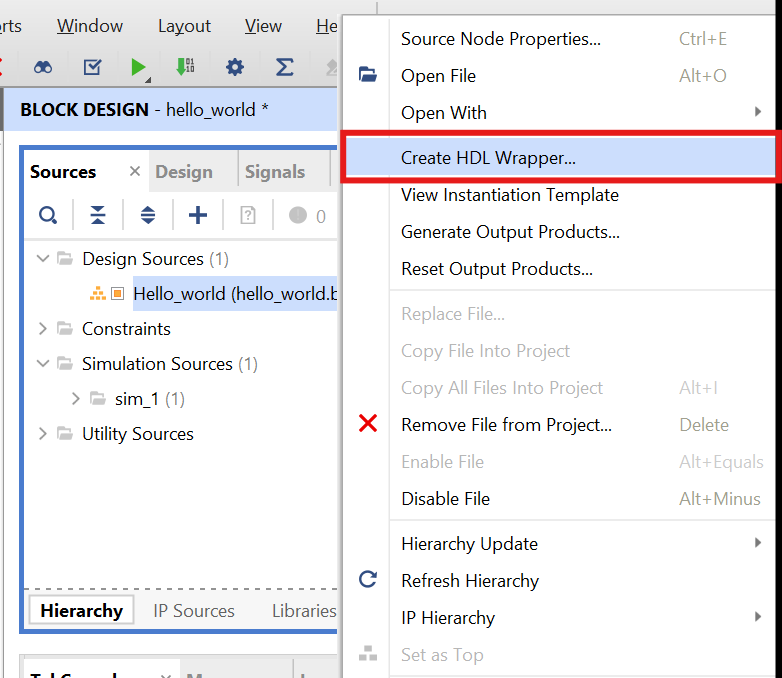Choose Generate Output Products menu entry
Screen dimensions: 782x678
point(510,232)
